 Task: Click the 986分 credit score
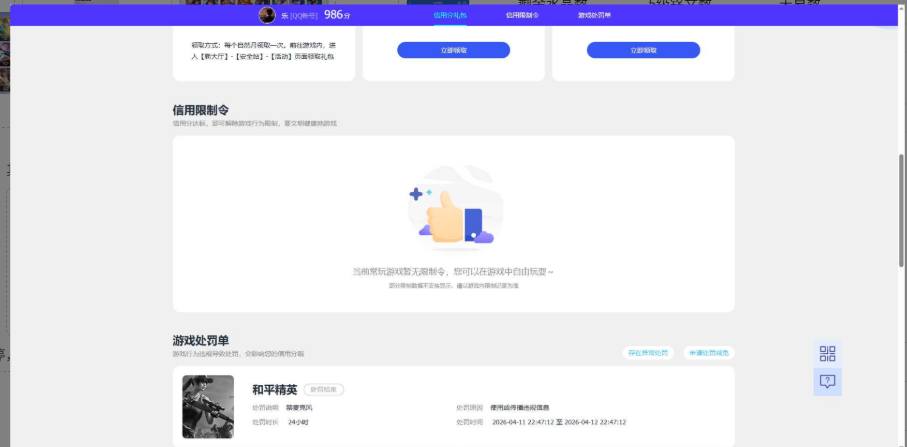337,16
